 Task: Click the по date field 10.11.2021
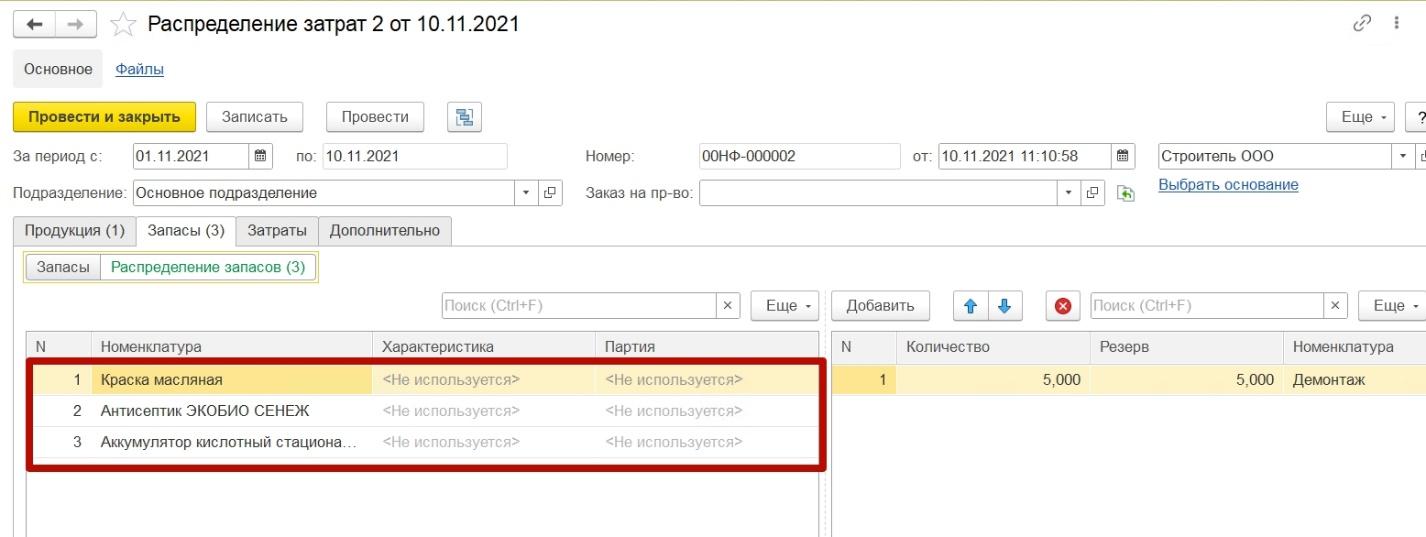coord(415,156)
